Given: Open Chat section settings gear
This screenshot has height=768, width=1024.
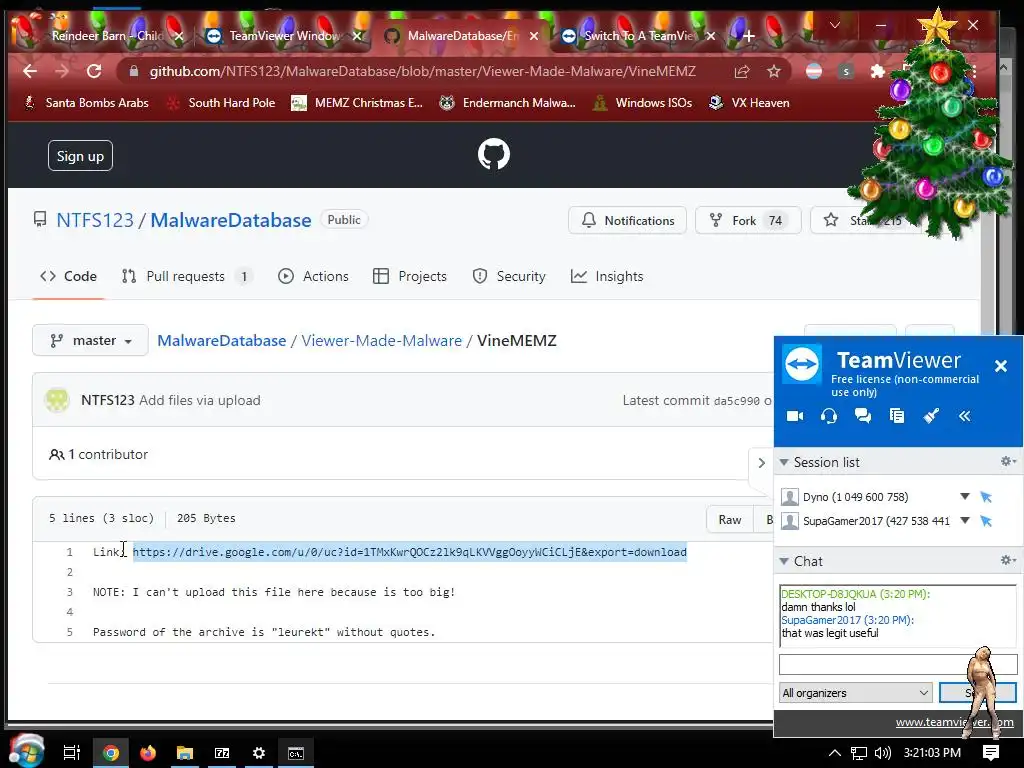Looking at the screenshot, I should [1008, 560].
